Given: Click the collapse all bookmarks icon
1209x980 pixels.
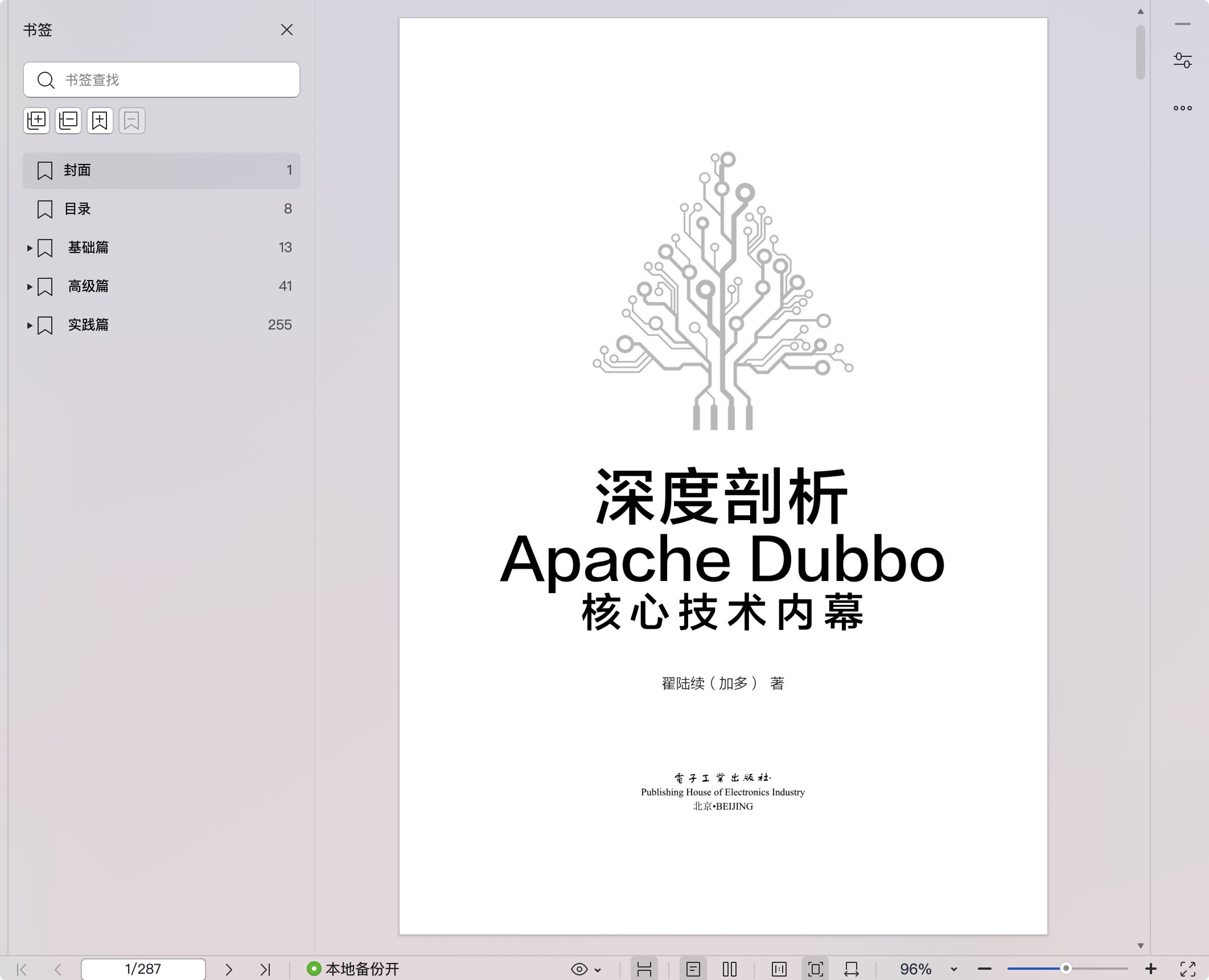Looking at the screenshot, I should (x=68, y=121).
